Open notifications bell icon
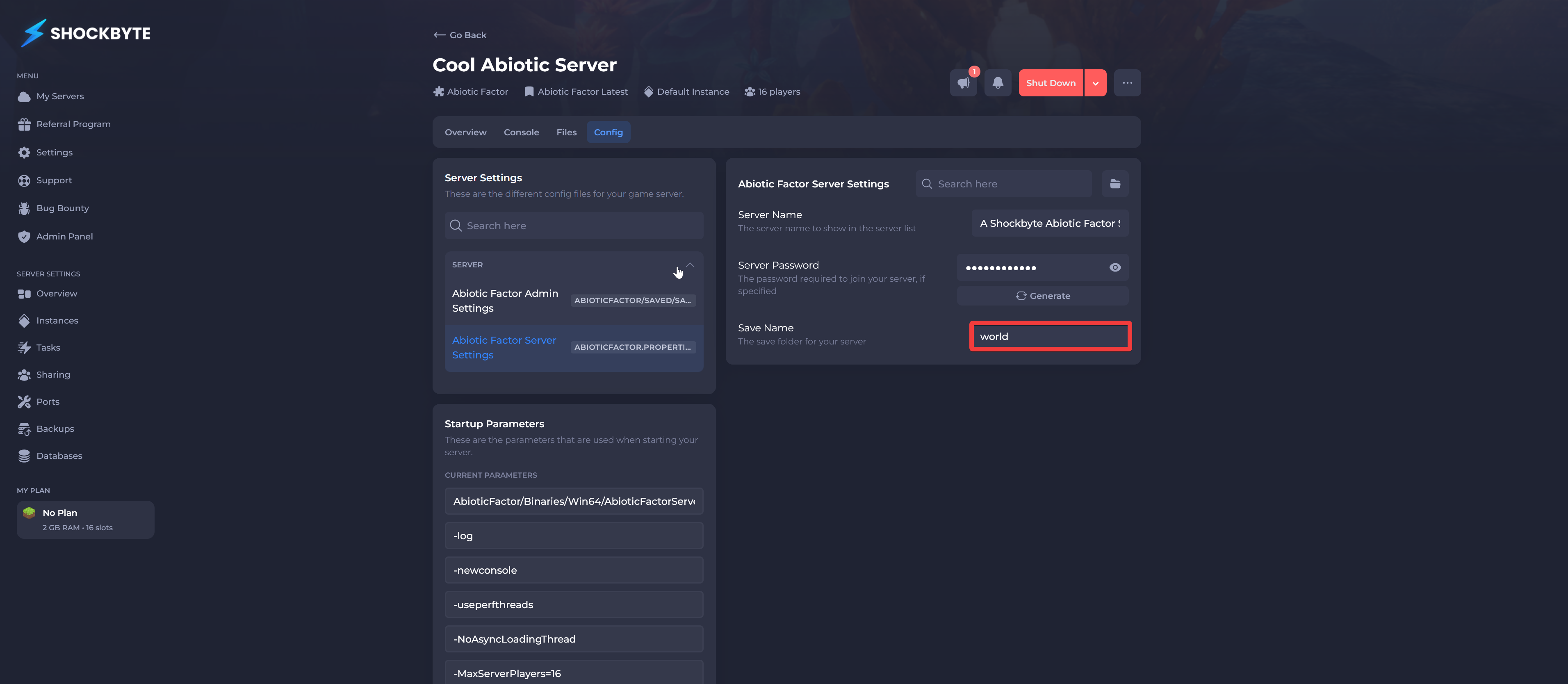The width and height of the screenshot is (1568, 684). click(998, 83)
